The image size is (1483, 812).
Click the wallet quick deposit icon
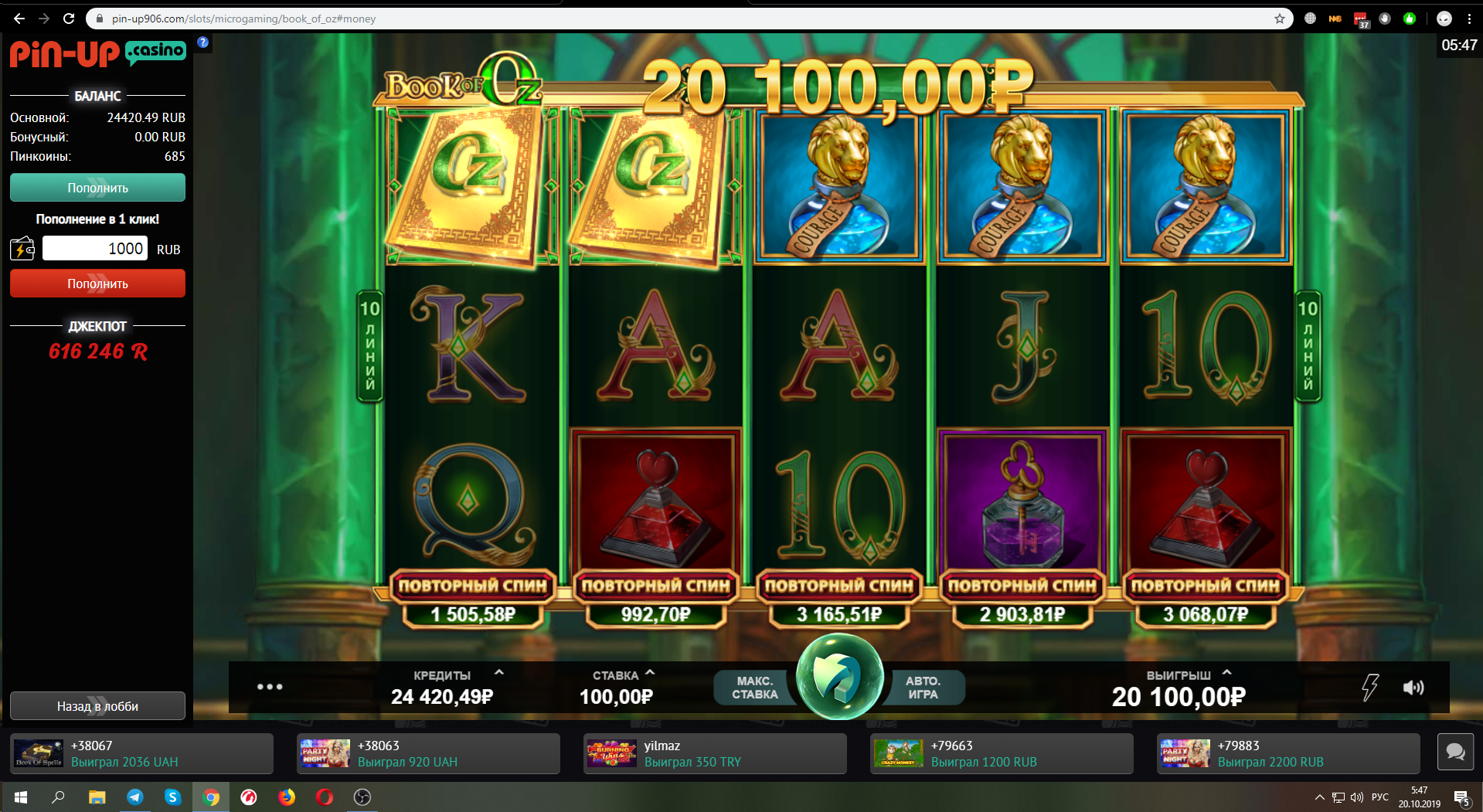[x=22, y=249]
